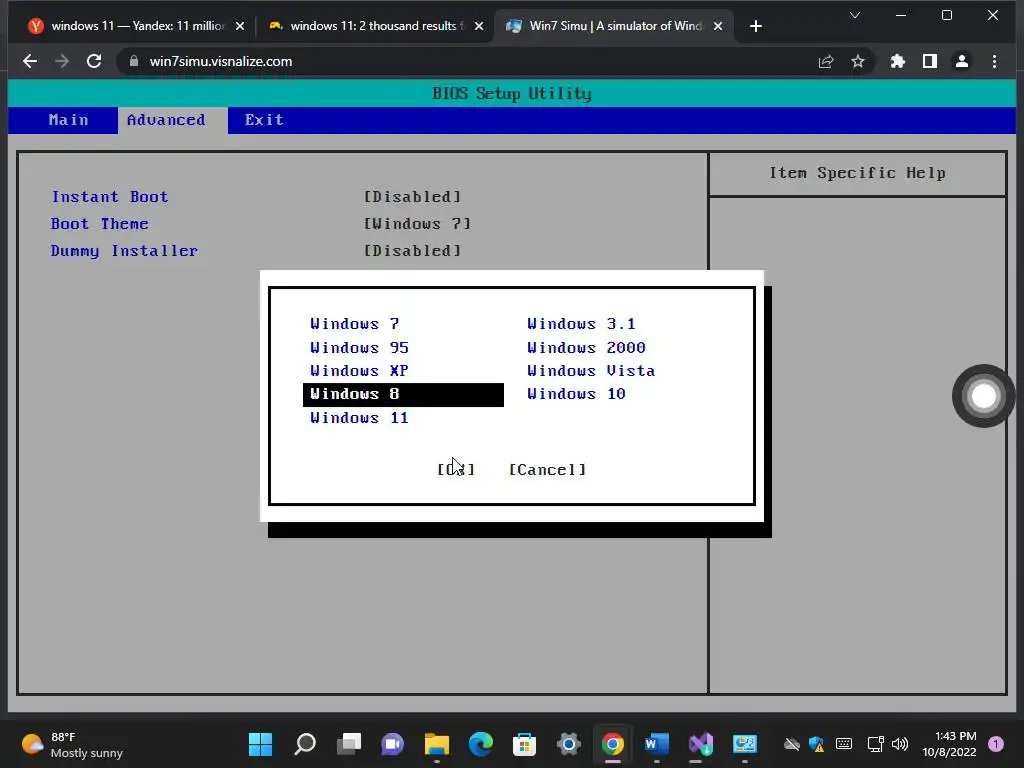Open Task View on taskbar
The image size is (1024, 768).
(349, 744)
